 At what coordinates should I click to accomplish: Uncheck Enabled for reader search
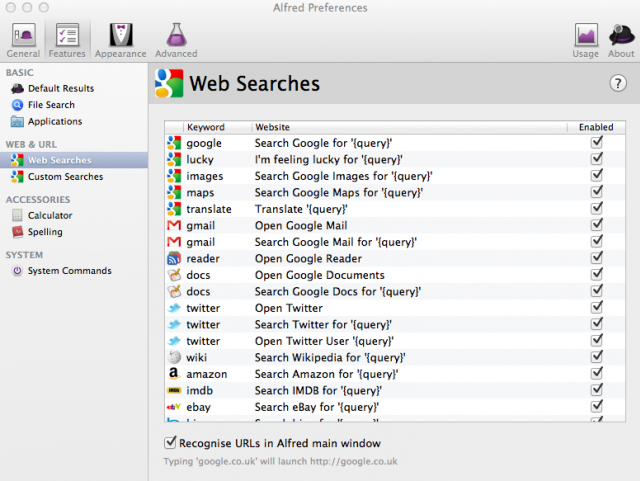click(x=597, y=258)
